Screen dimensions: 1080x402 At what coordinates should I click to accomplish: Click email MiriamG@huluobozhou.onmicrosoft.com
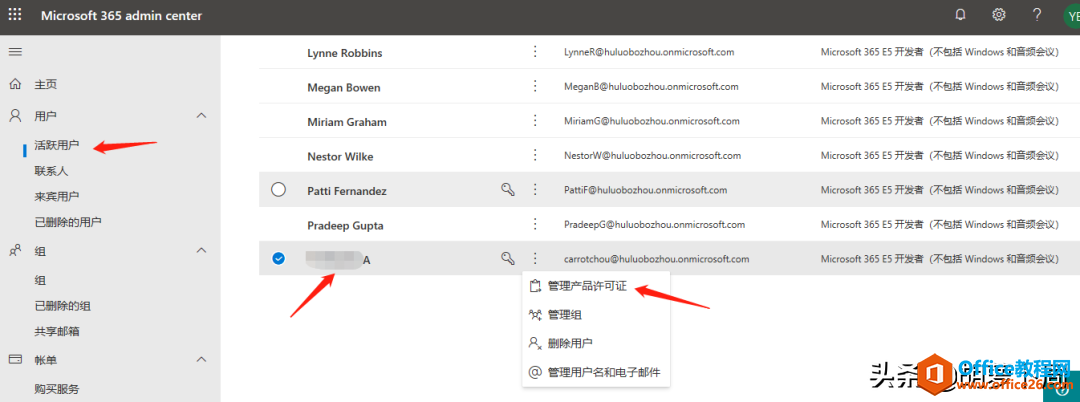click(x=652, y=121)
